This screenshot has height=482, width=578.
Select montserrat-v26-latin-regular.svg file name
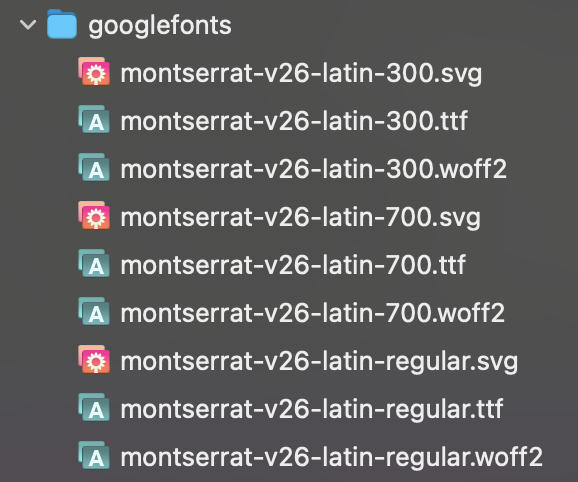tap(319, 362)
